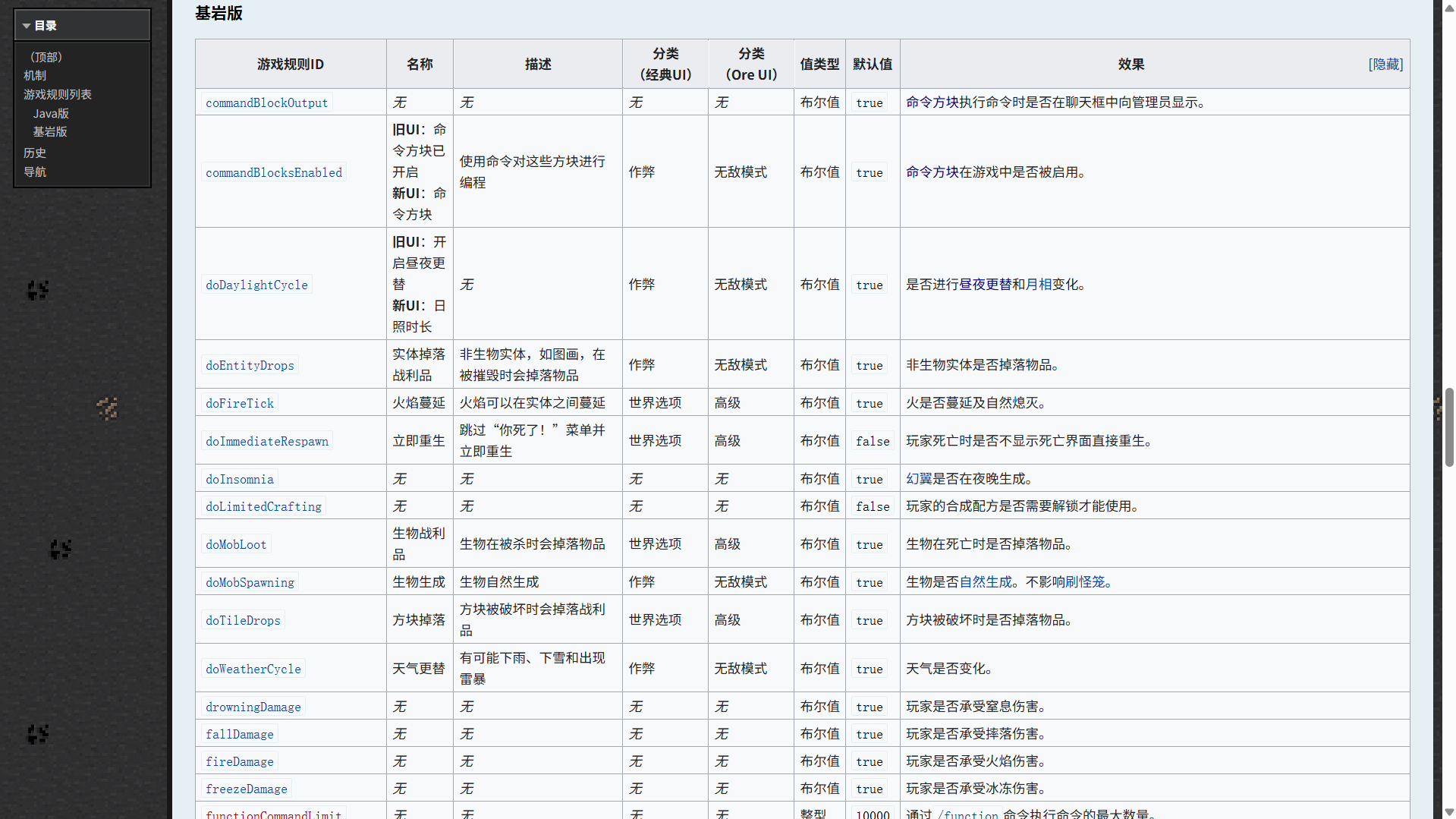Open 命令方块 link in commandBlockOutput row
The width and height of the screenshot is (1456, 819).
click(x=932, y=102)
